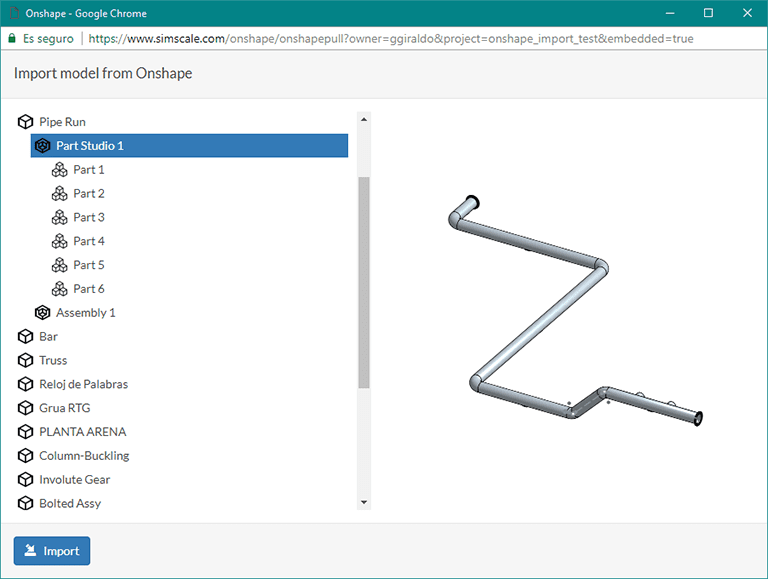The height and width of the screenshot is (579, 768).
Task: Click the Pipe Run document cube icon
Action: click(25, 121)
